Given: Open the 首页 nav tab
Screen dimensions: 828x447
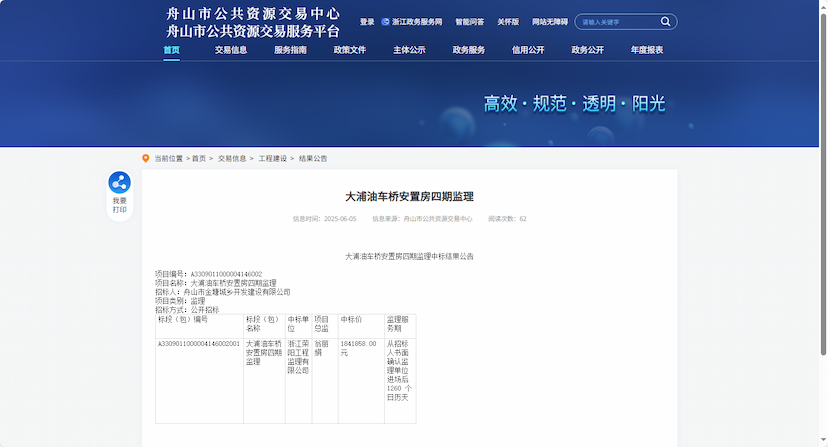Looking at the screenshot, I should 172,50.
